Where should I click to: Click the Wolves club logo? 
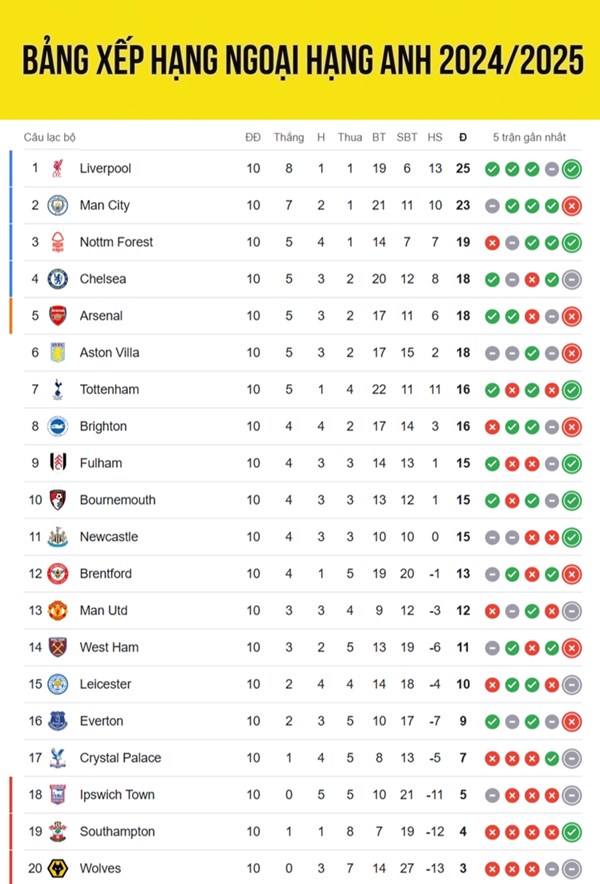pyautogui.click(x=58, y=868)
